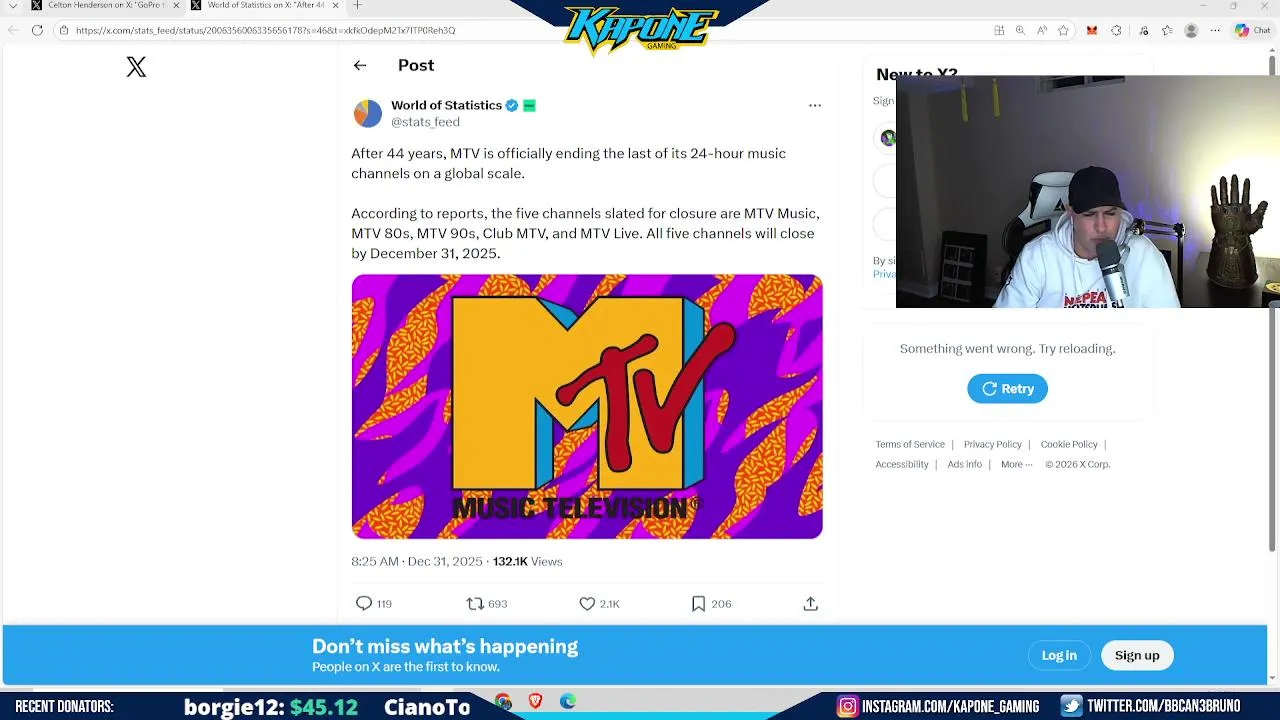
Task: Open the Terms of Service link
Action: point(910,444)
